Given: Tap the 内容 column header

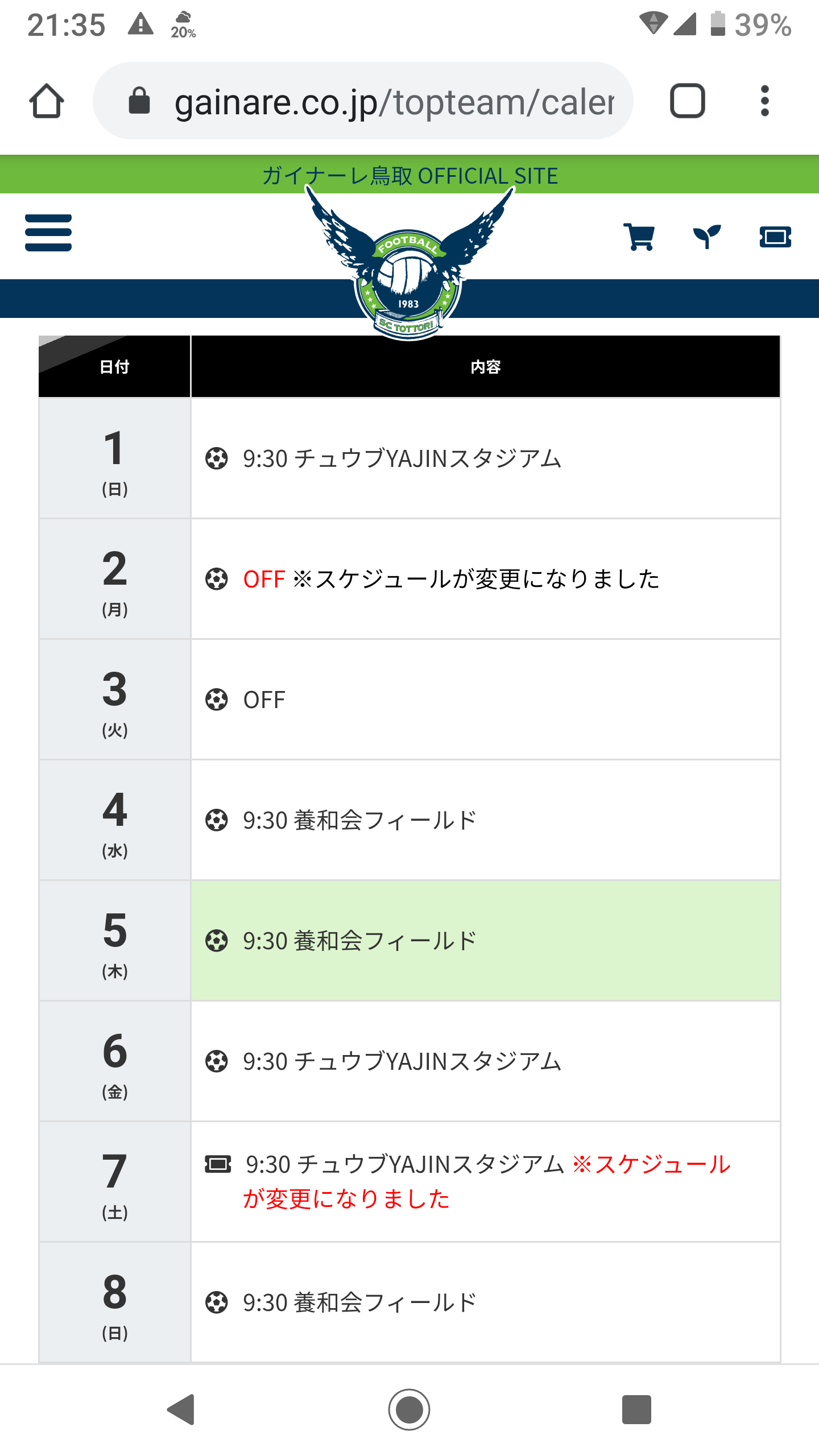Looking at the screenshot, I should [x=485, y=367].
